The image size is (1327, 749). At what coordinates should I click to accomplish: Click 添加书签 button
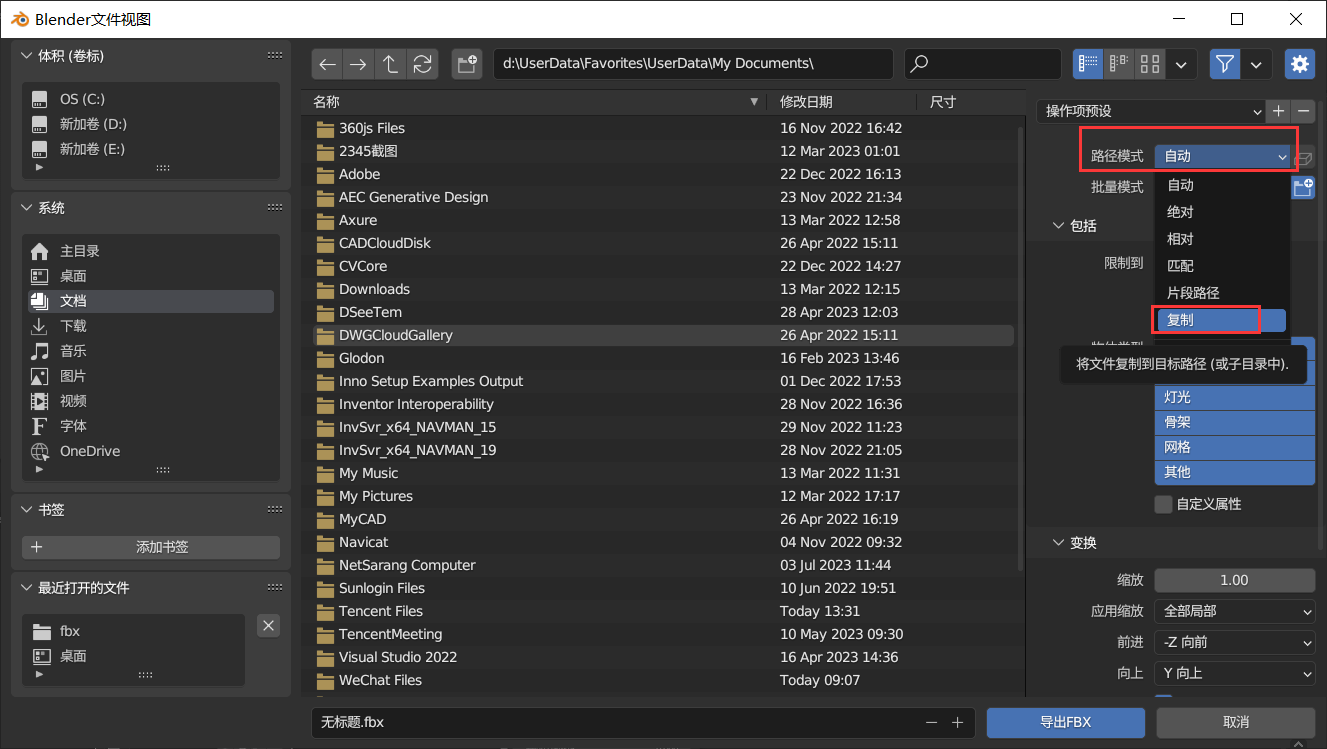[x=151, y=547]
